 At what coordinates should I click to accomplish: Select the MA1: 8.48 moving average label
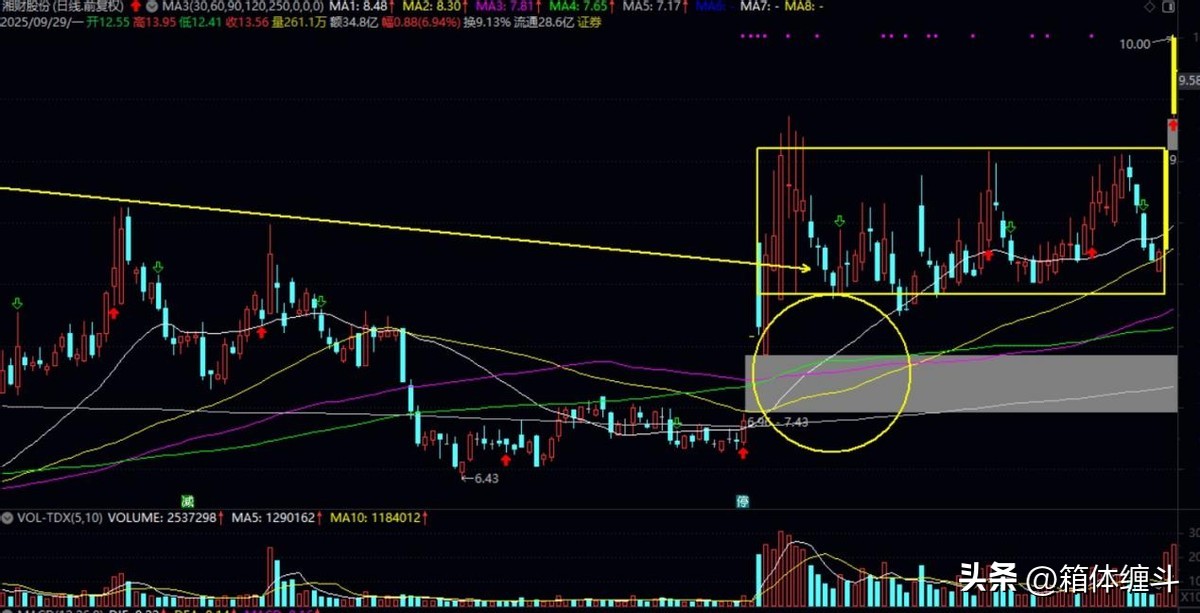coord(359,6)
